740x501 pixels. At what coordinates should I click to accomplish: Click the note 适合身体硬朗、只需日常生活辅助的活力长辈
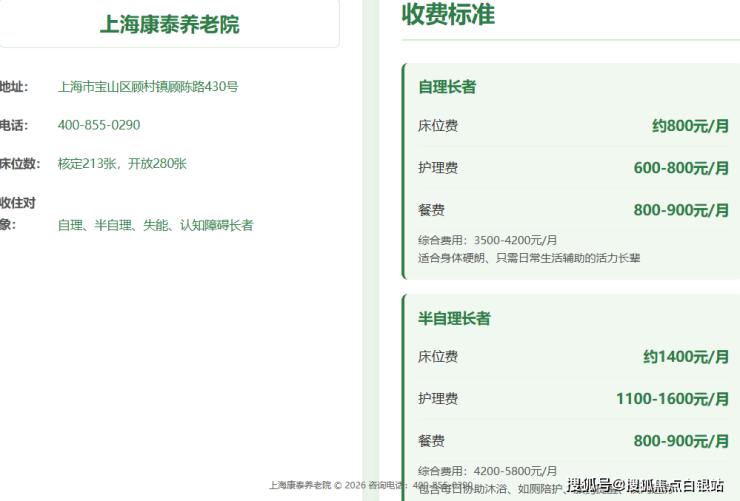529,258
